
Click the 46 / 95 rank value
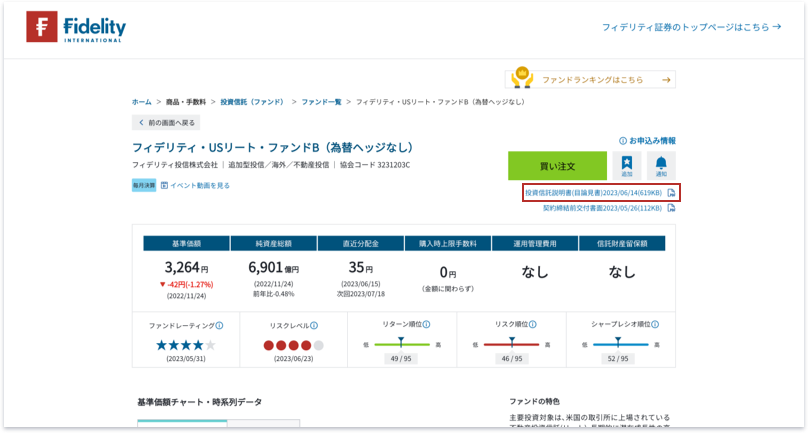pyautogui.click(x=512, y=359)
